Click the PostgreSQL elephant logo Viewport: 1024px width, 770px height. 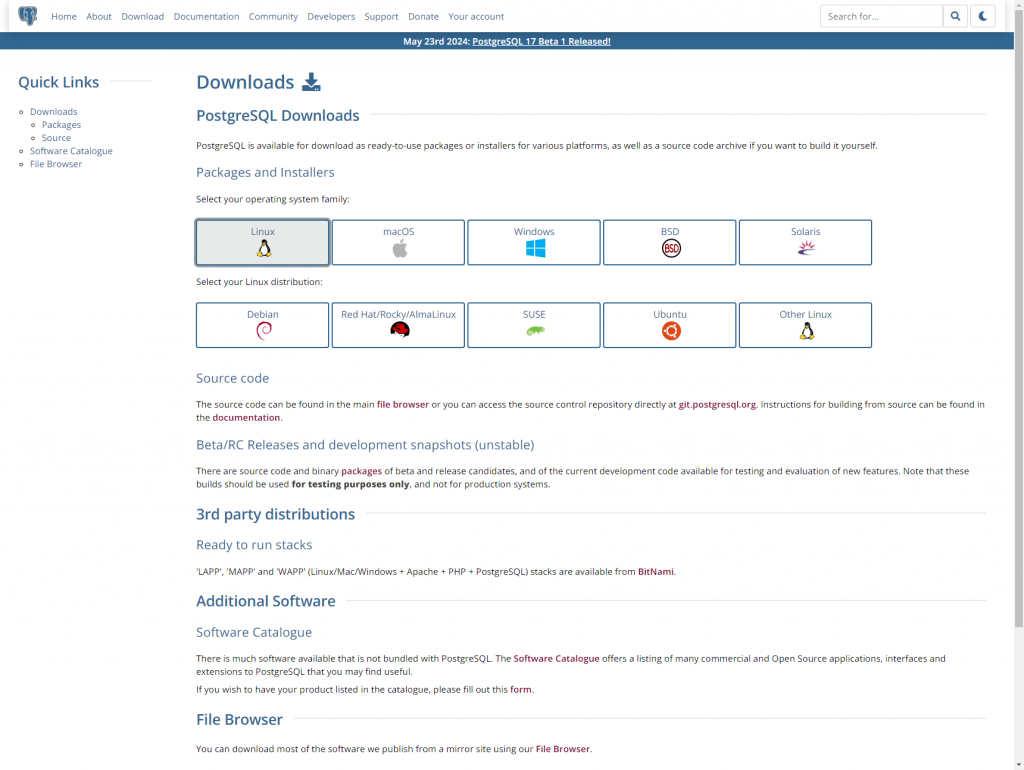coord(27,16)
